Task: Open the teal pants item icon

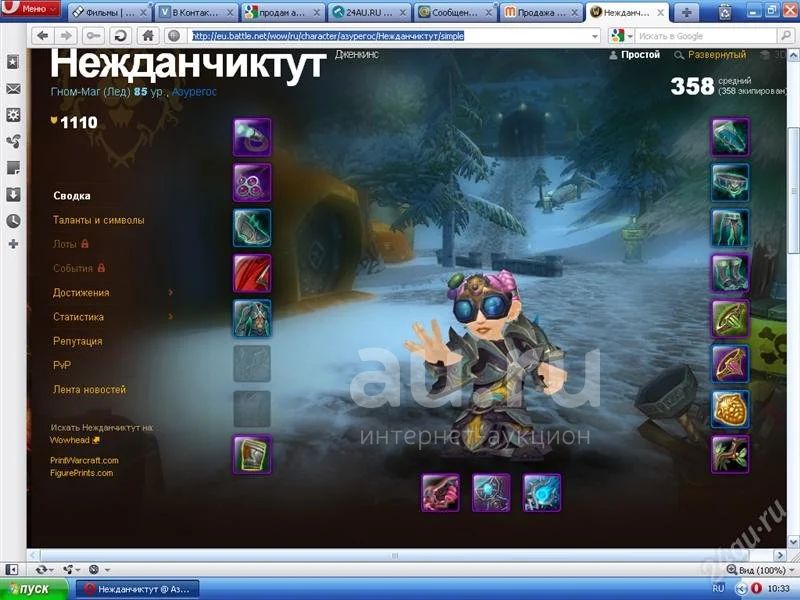Action: click(x=730, y=228)
